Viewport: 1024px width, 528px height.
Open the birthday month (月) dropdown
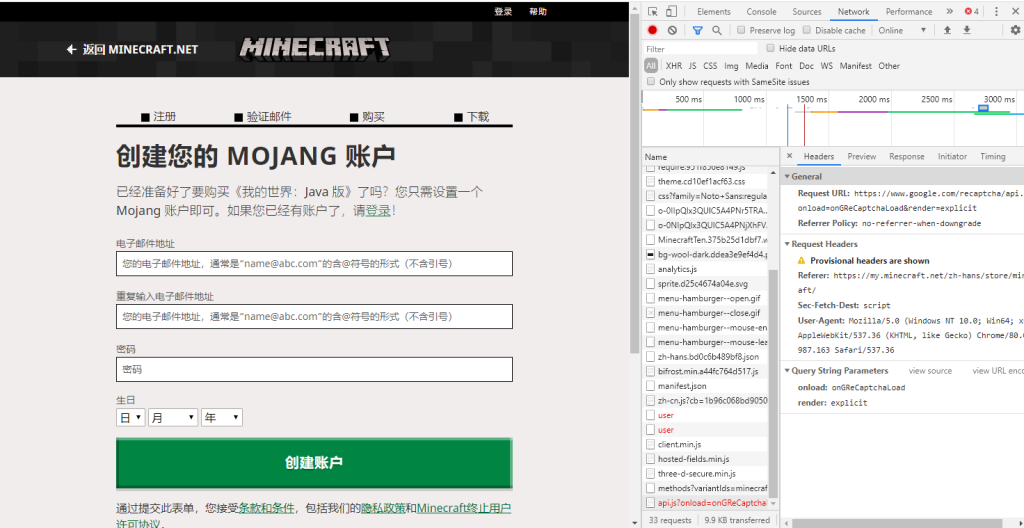[x=172, y=417]
